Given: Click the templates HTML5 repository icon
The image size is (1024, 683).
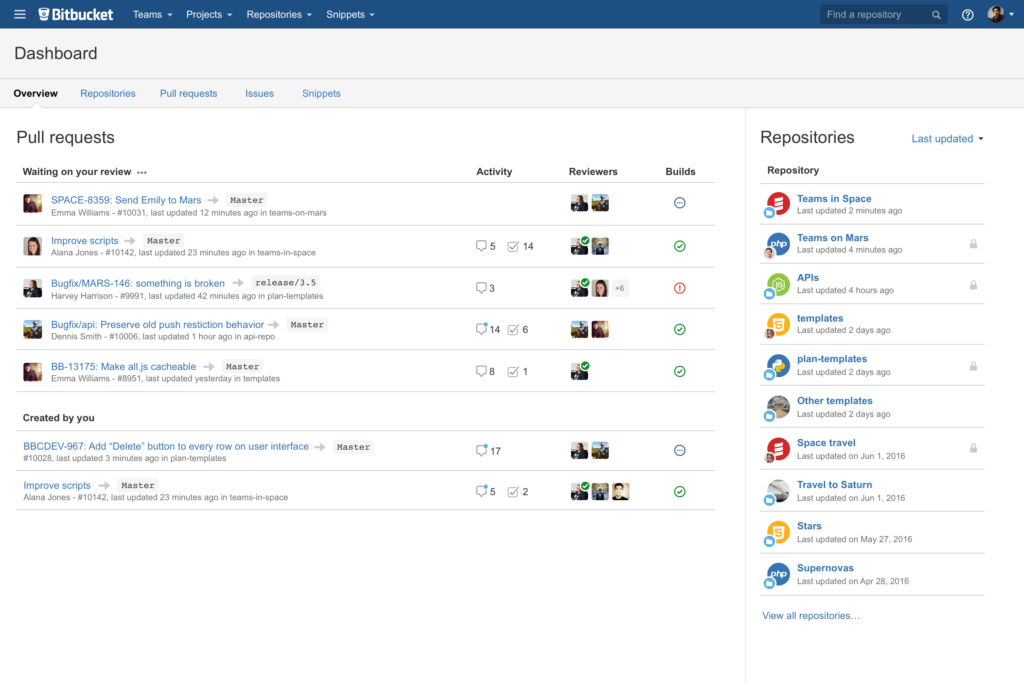Looking at the screenshot, I should (x=778, y=324).
